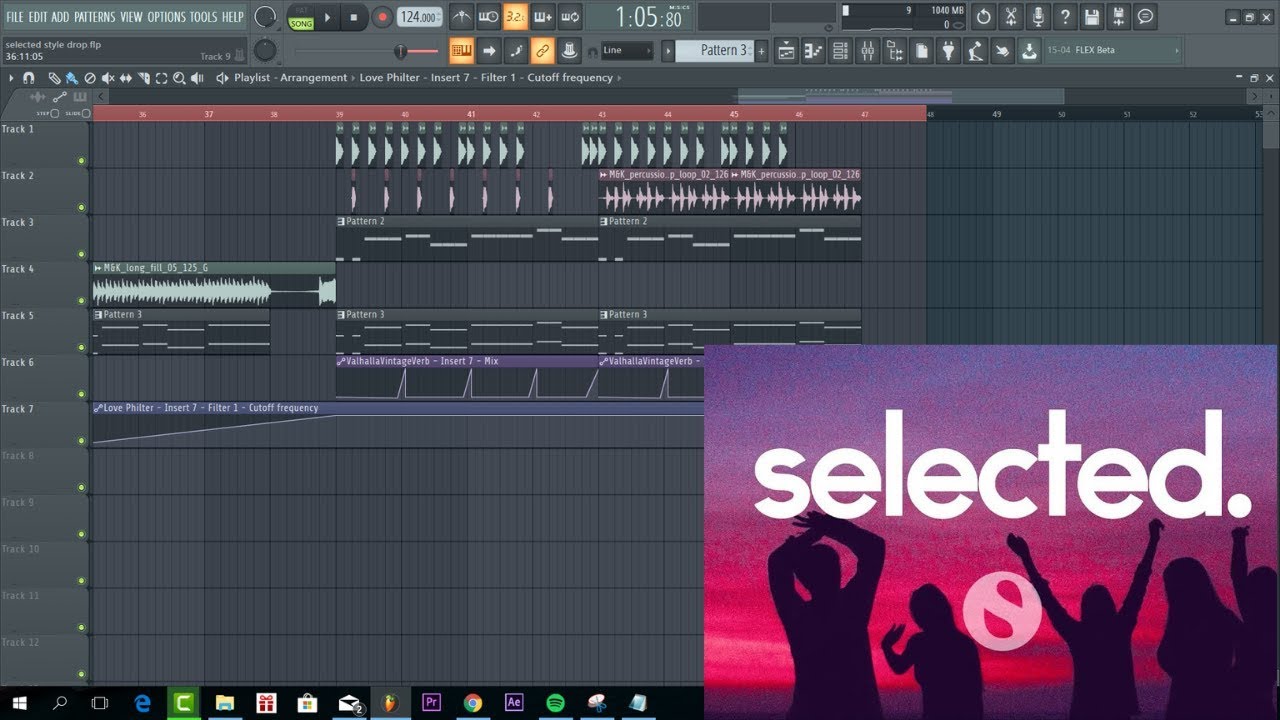The image size is (1280, 720).
Task: Expand the FLEX Beta hint panel arrow
Action: click(x=1176, y=50)
